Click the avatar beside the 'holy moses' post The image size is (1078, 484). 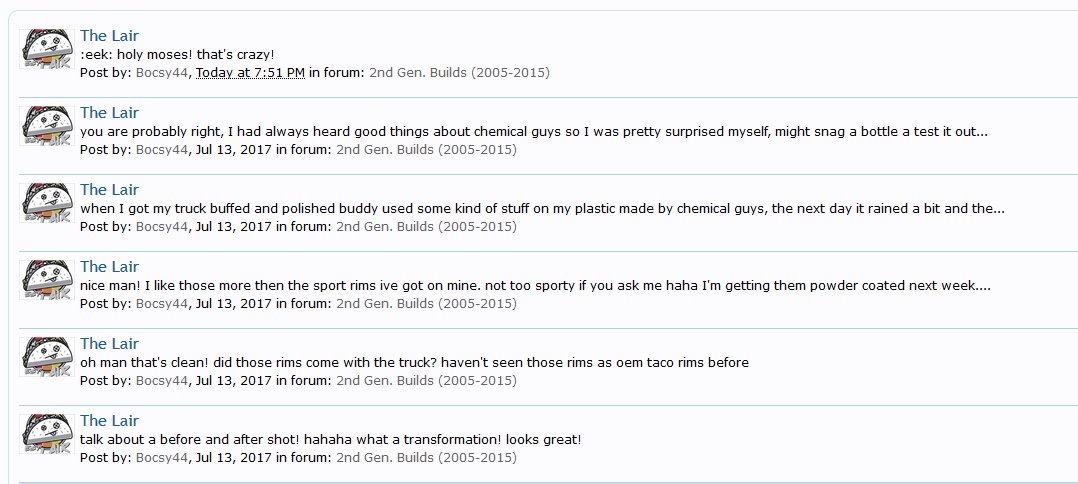(x=47, y=49)
